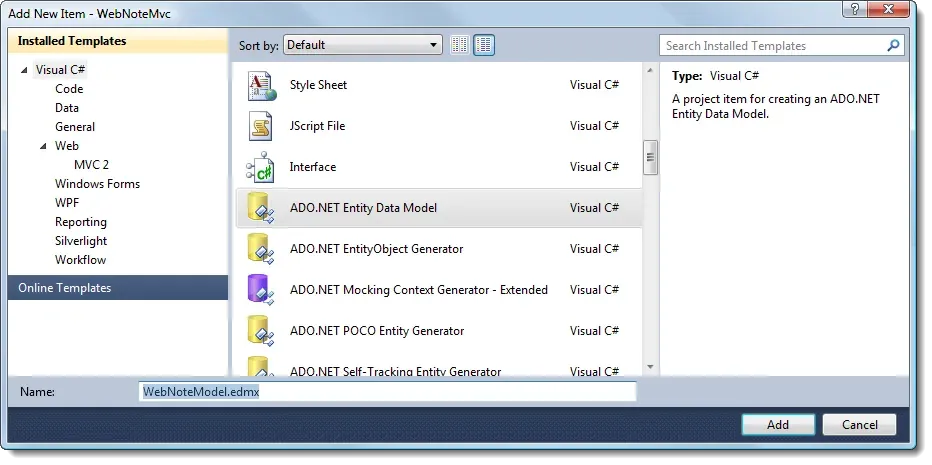This screenshot has height=465, width=932.
Task: Select the Silverlight category
Action: coord(81,241)
